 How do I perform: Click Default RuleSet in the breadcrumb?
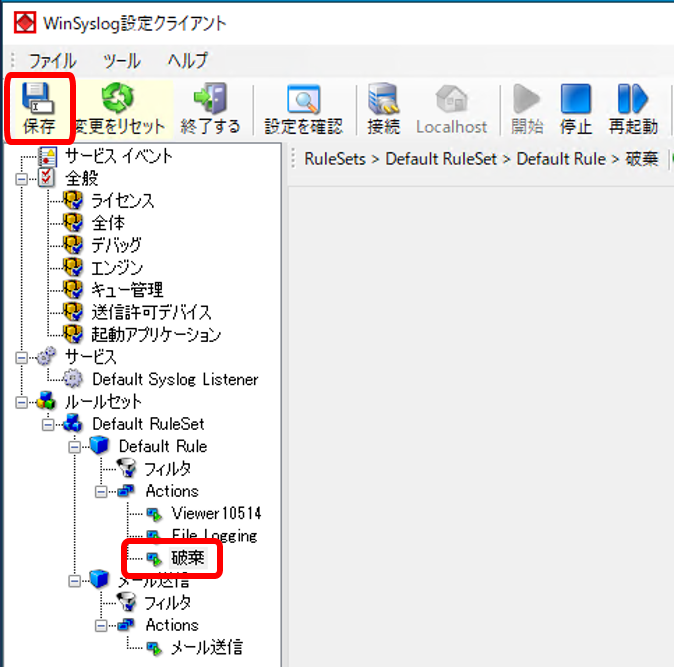441,159
